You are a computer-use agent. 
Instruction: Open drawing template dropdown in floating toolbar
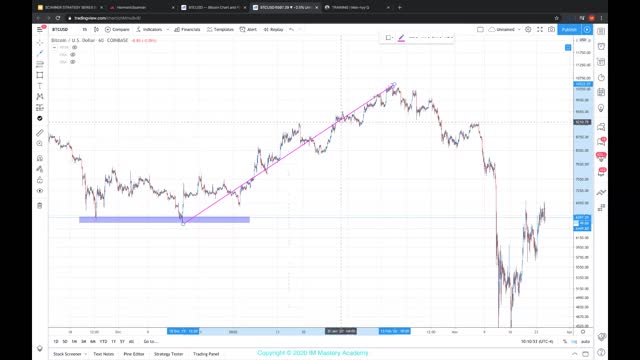(x=389, y=38)
